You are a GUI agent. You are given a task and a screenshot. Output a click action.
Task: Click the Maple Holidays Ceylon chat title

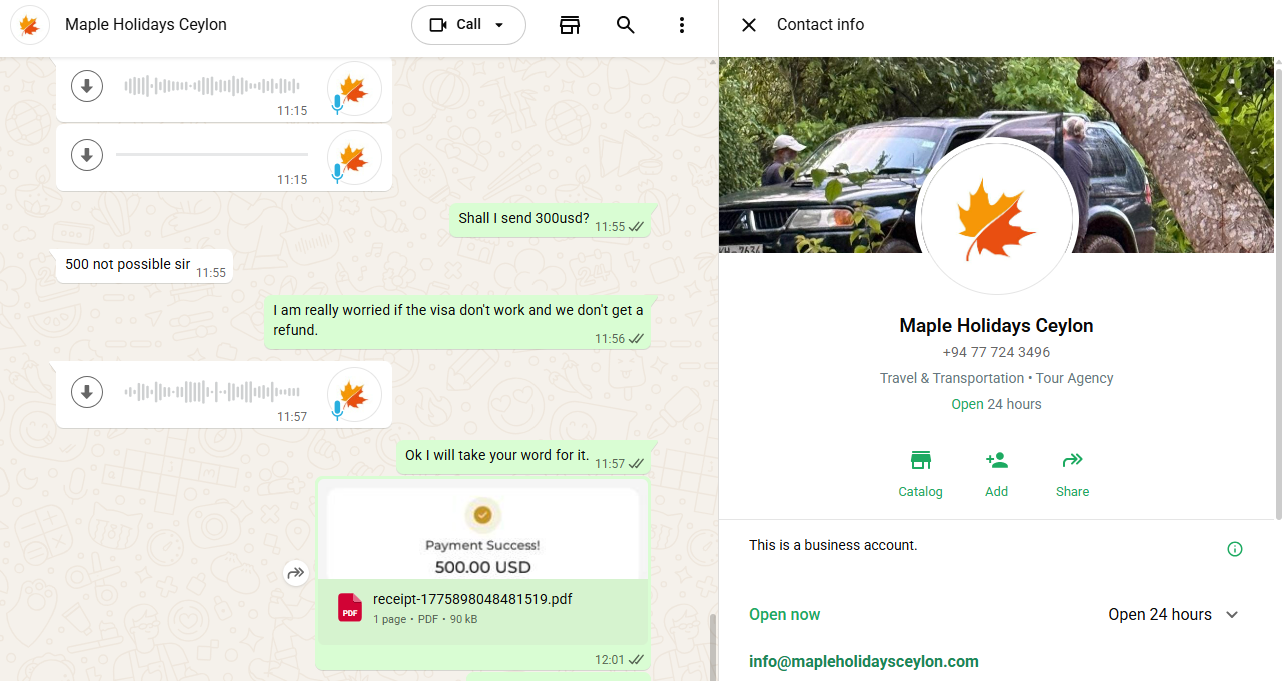146,25
